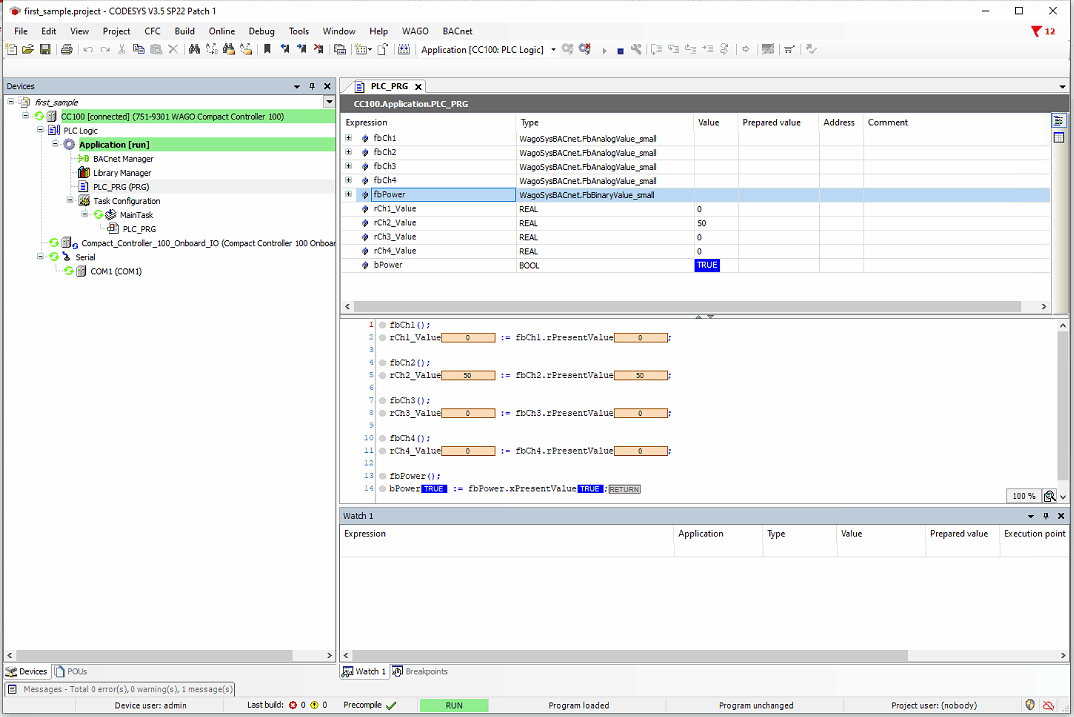
Task: Expand the fbCh3 variable row
Action: pyautogui.click(x=349, y=166)
